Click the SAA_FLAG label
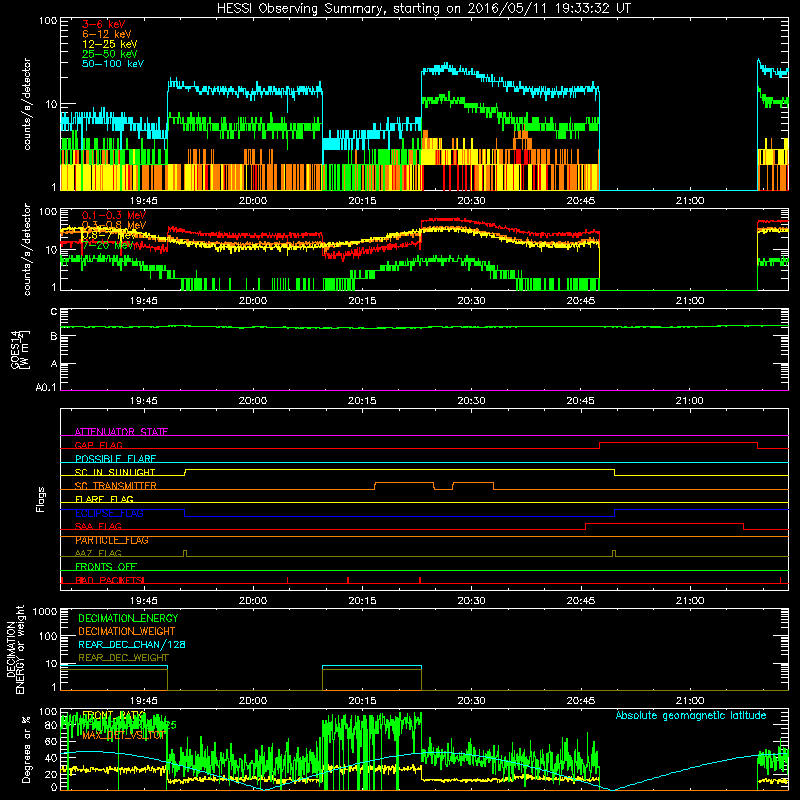The width and height of the screenshot is (800, 800). coord(98,526)
